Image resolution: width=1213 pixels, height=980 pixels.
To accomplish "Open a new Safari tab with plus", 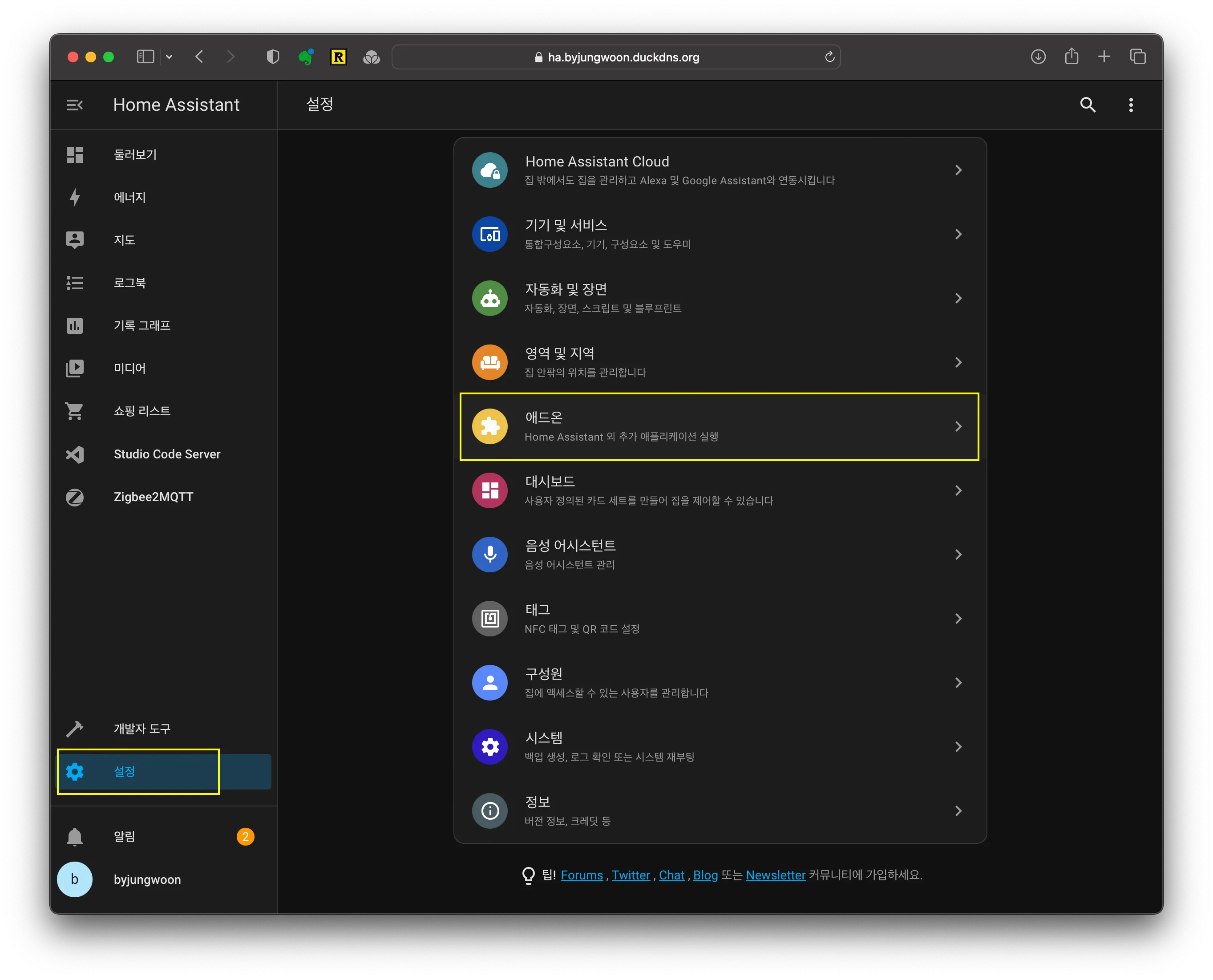I will (1104, 57).
